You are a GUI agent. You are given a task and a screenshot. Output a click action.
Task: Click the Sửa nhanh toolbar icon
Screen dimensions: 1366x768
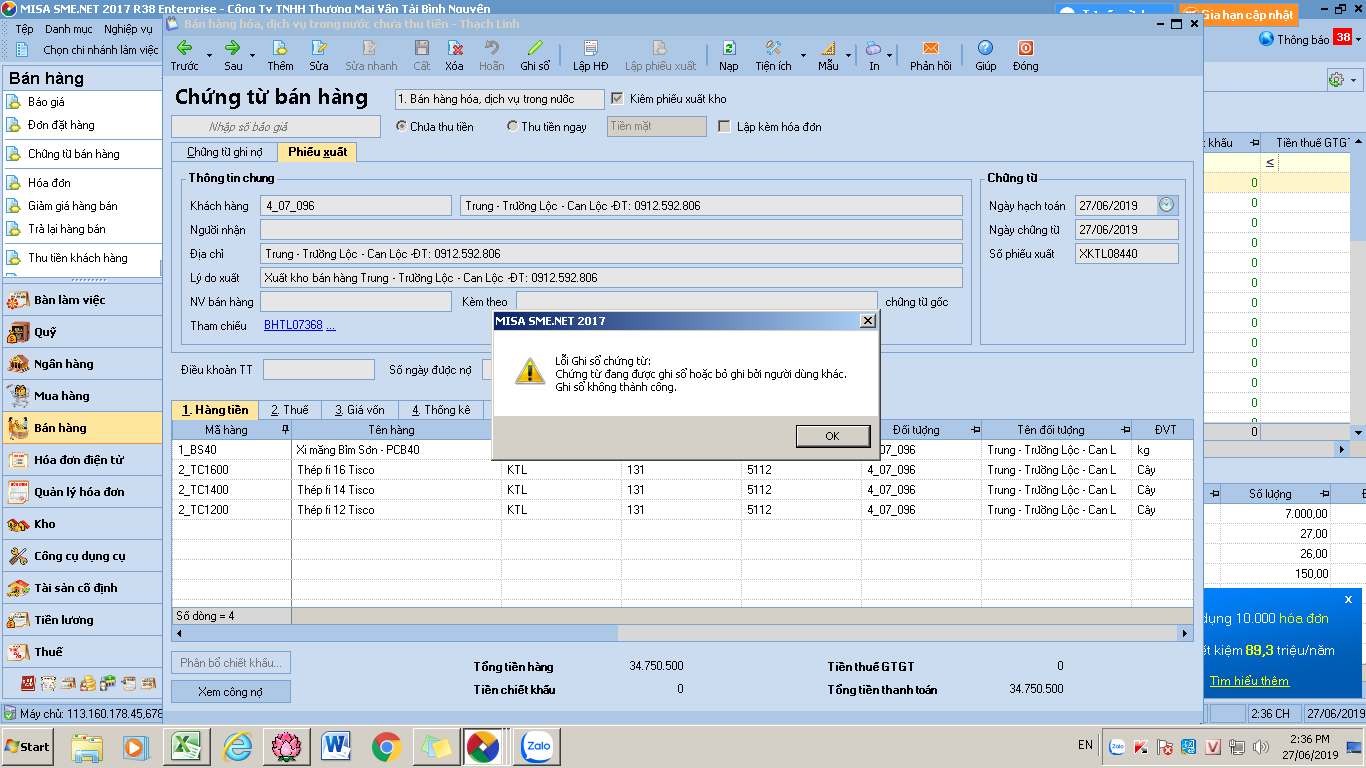[x=371, y=48]
